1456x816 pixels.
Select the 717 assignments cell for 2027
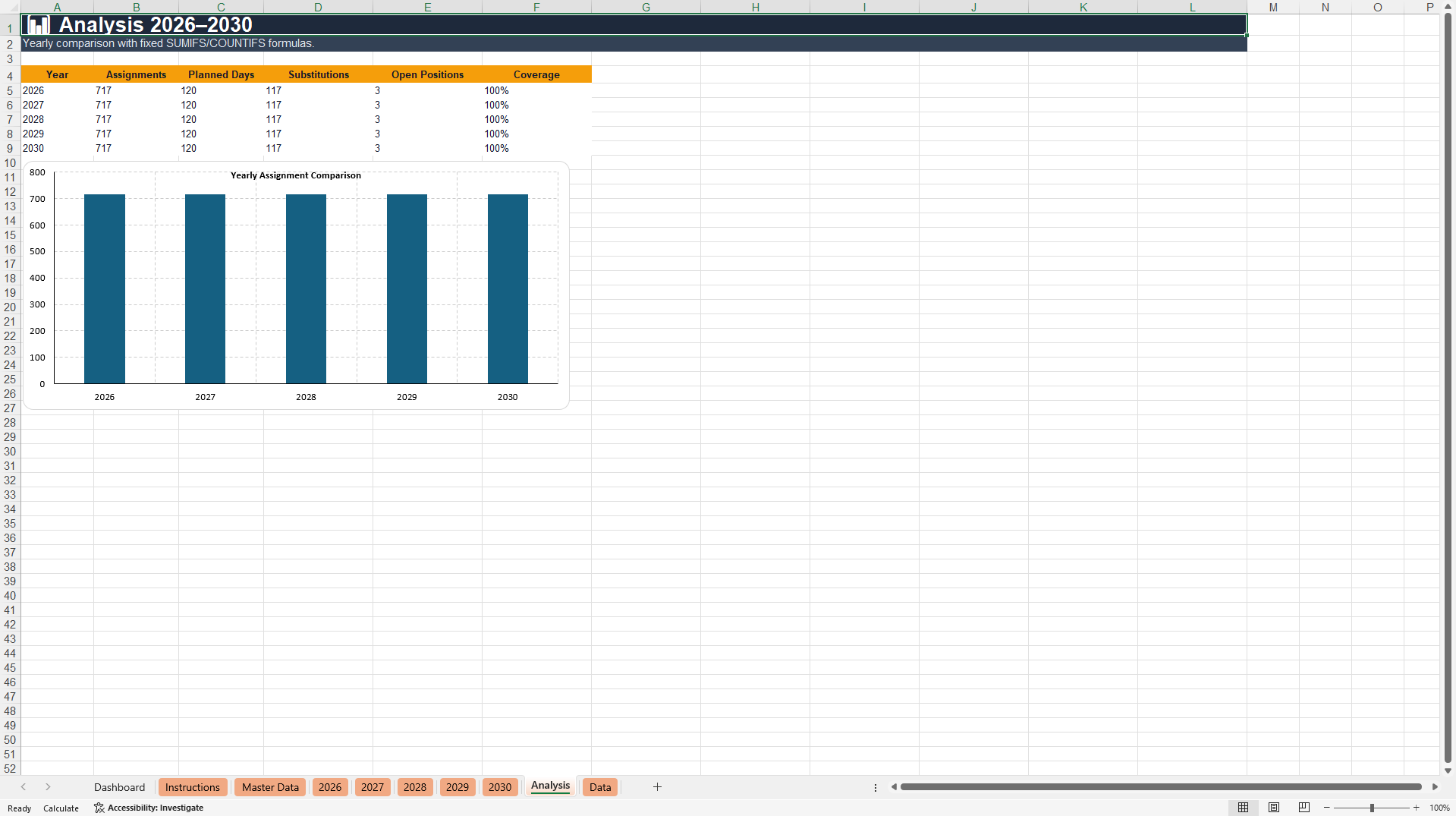click(x=136, y=105)
